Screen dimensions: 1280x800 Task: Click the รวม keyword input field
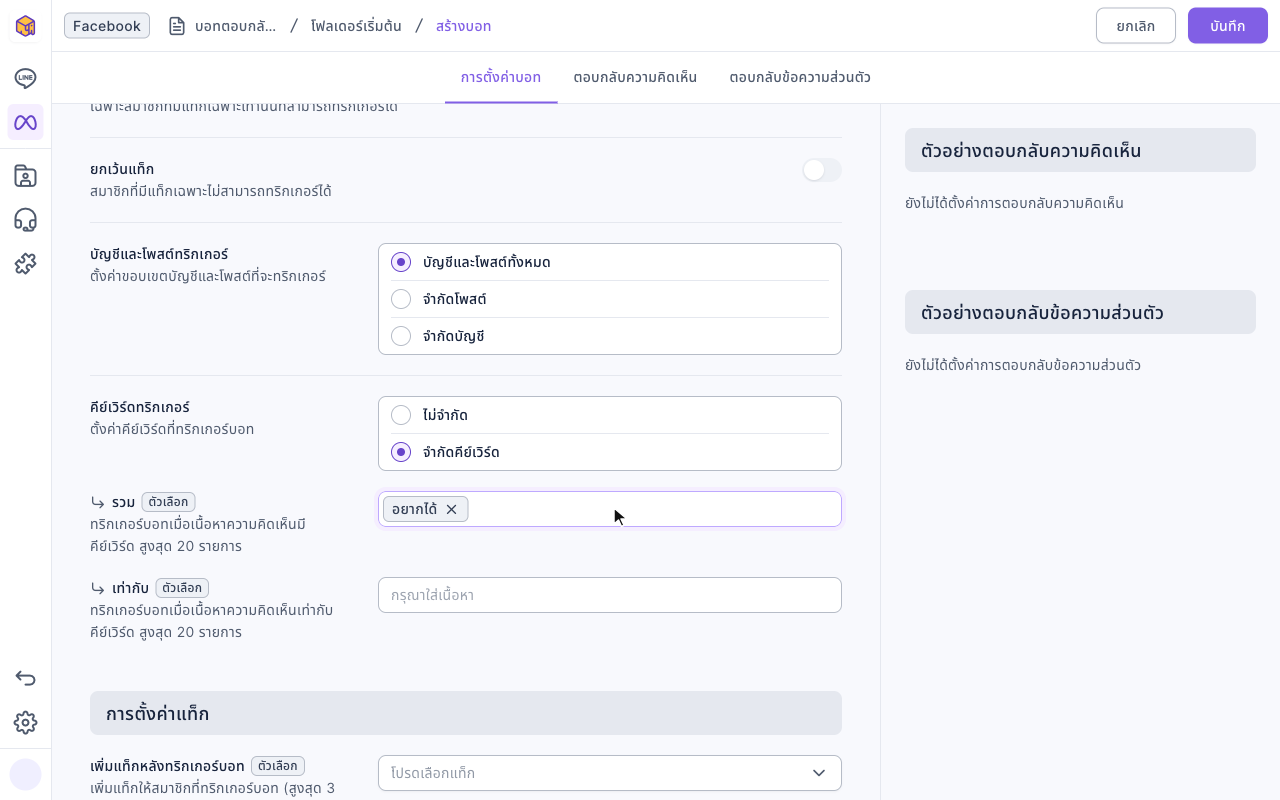tap(610, 509)
